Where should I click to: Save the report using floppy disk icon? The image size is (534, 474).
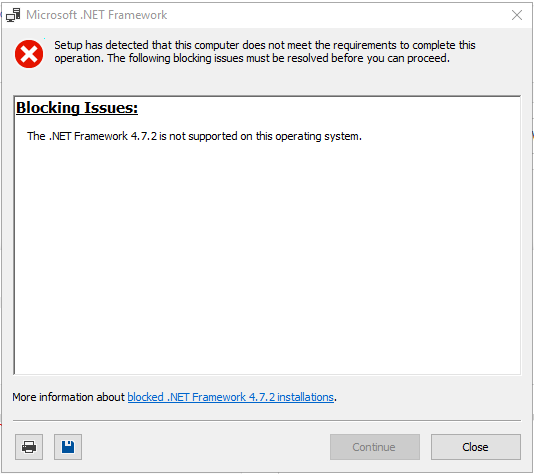click(68, 447)
